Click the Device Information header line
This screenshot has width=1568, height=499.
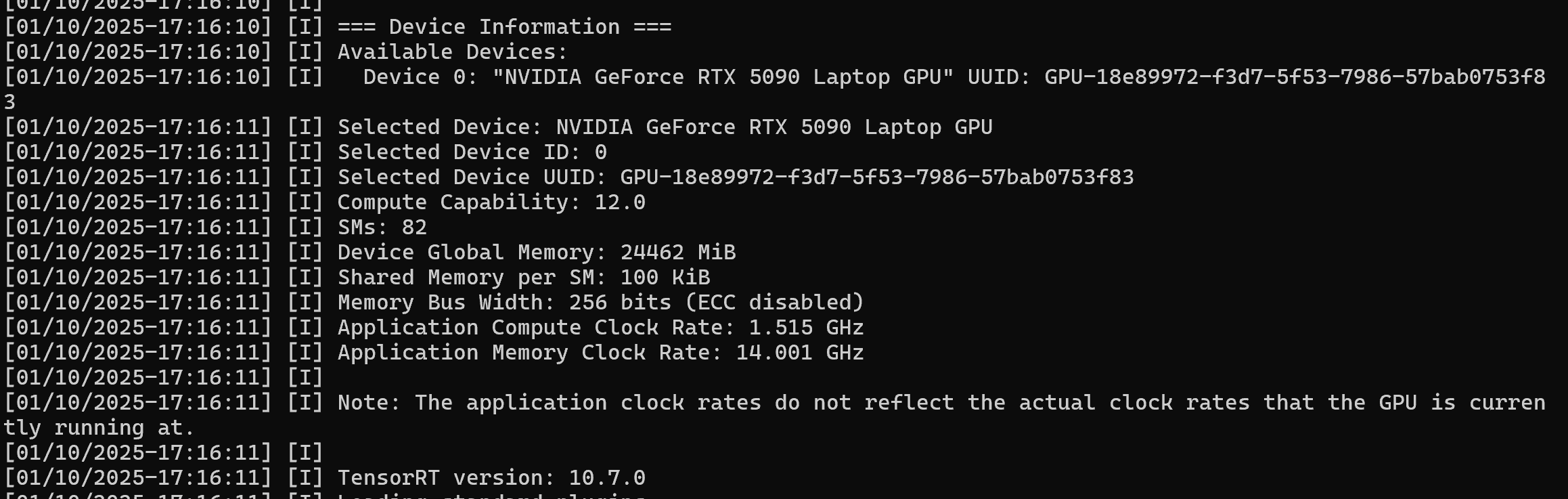pos(504,27)
